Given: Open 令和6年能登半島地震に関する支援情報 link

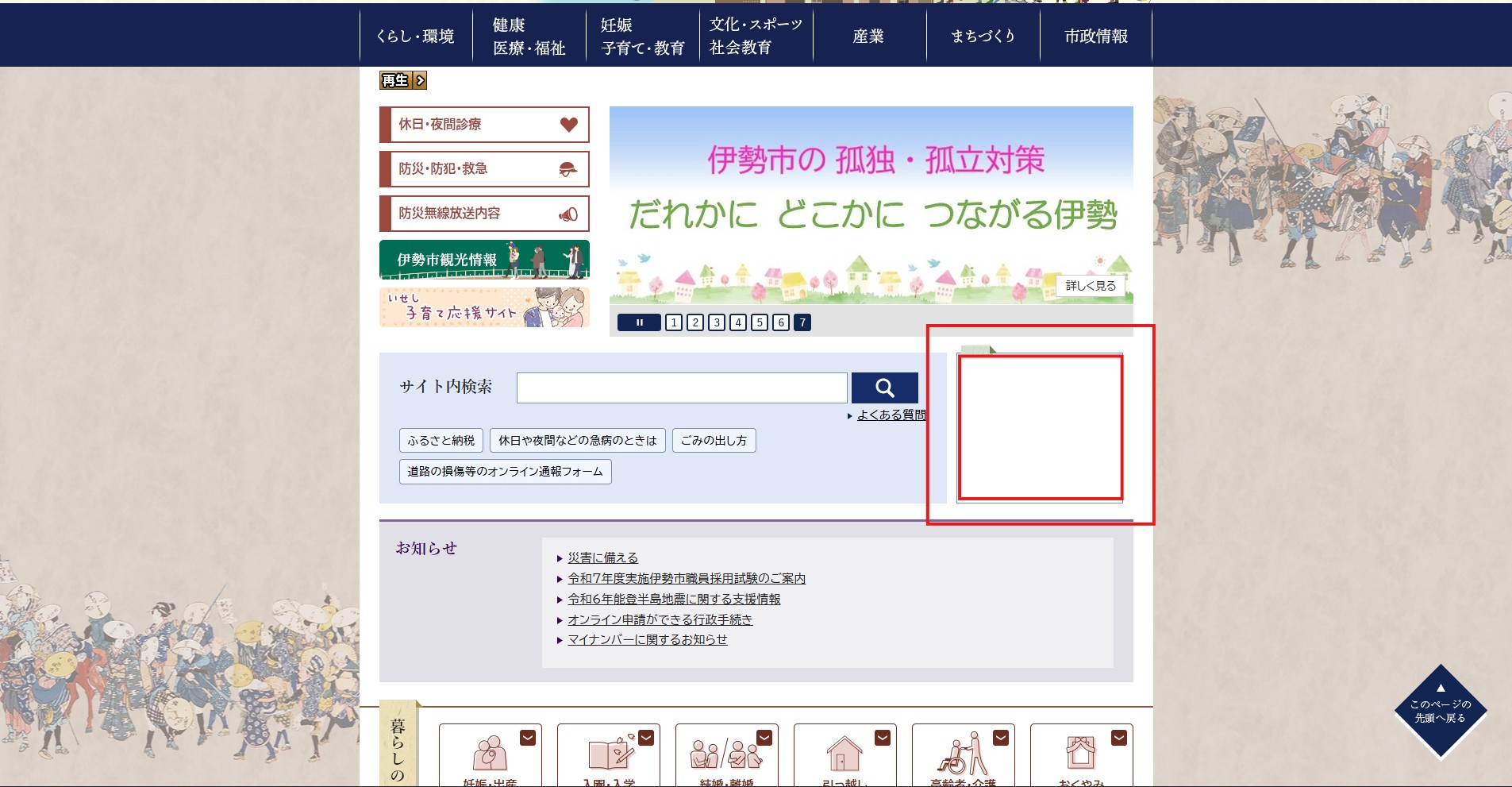Looking at the screenshot, I should [x=674, y=599].
